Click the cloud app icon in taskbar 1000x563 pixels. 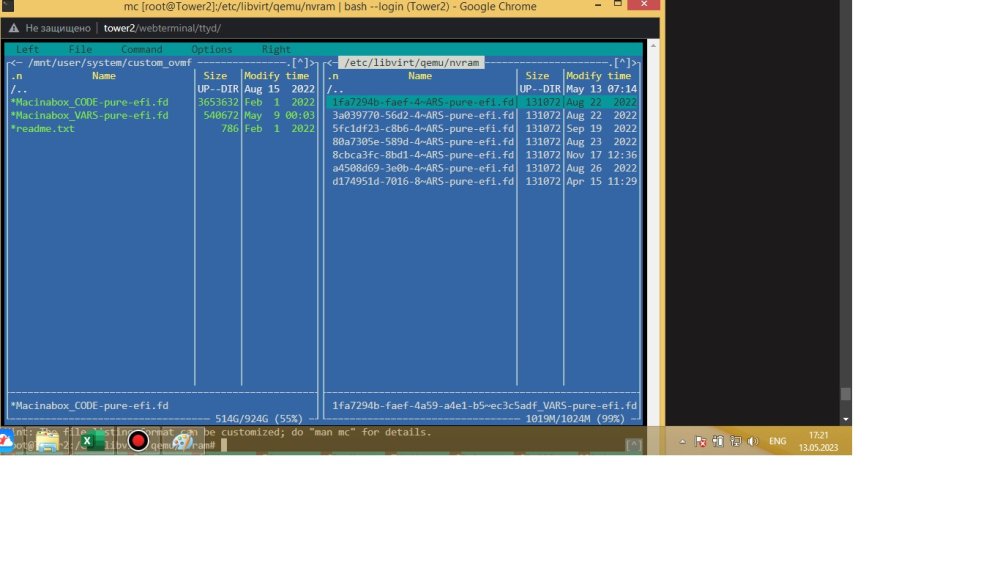point(6,441)
